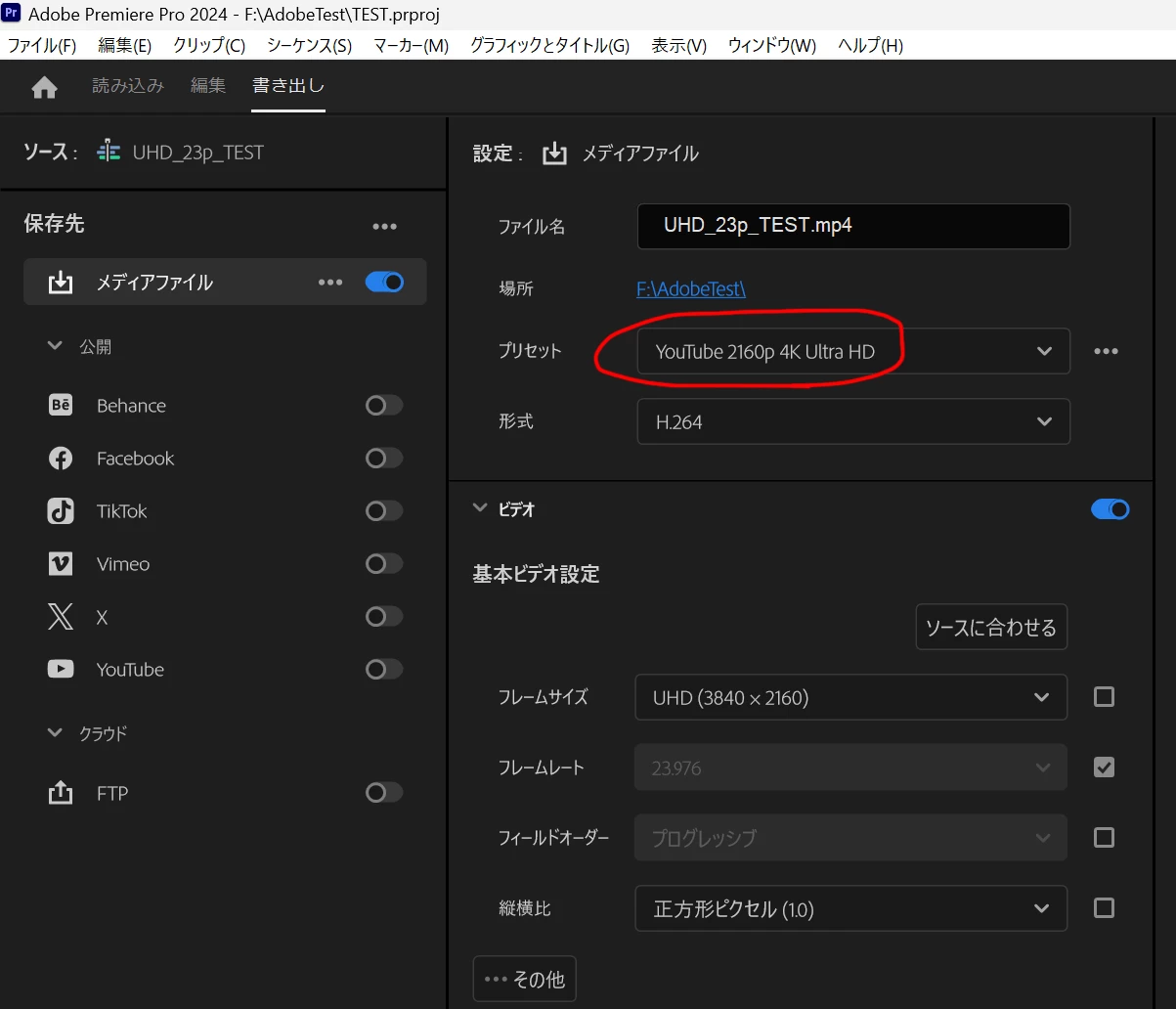Enable X publishing toggle

tap(384, 616)
